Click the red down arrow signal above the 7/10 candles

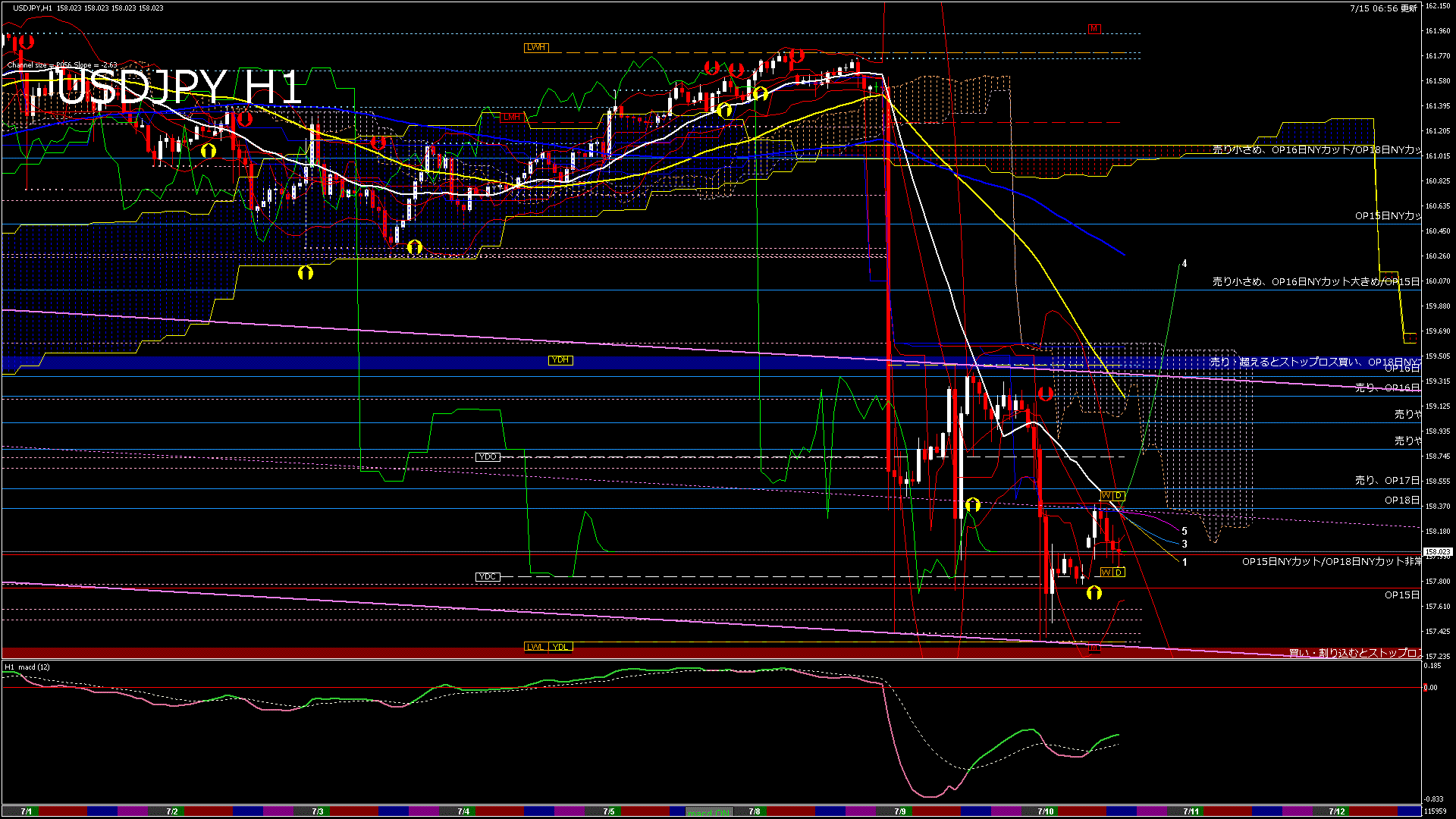1046,394
